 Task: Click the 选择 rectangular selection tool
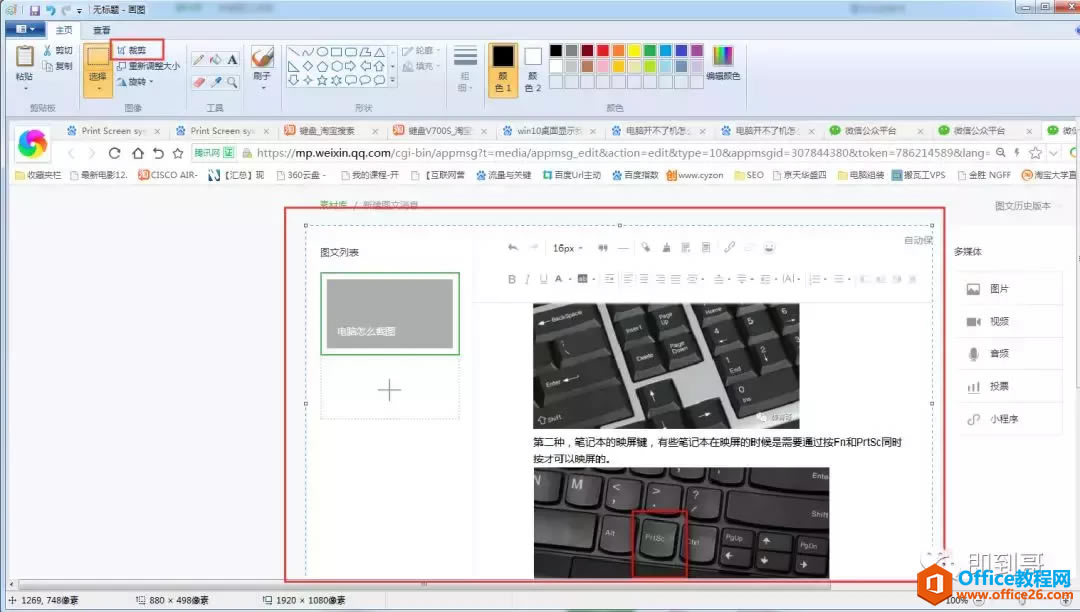98,58
